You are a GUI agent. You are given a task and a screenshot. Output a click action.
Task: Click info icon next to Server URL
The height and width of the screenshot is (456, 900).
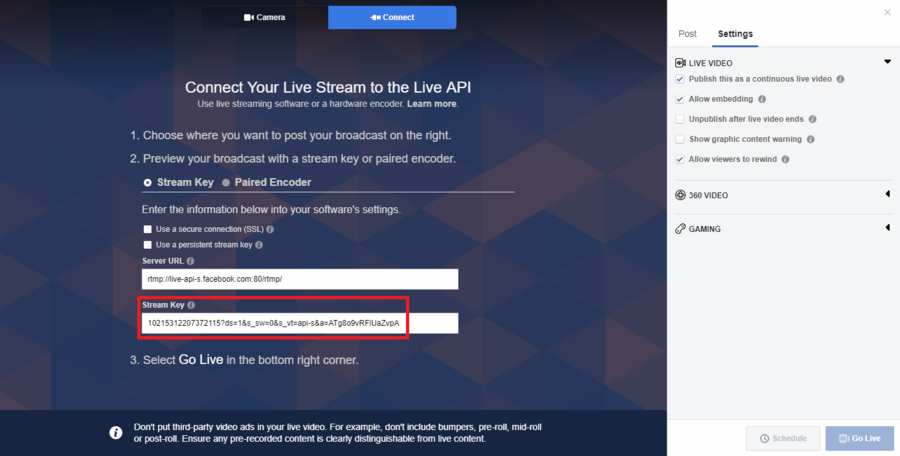pos(191,261)
